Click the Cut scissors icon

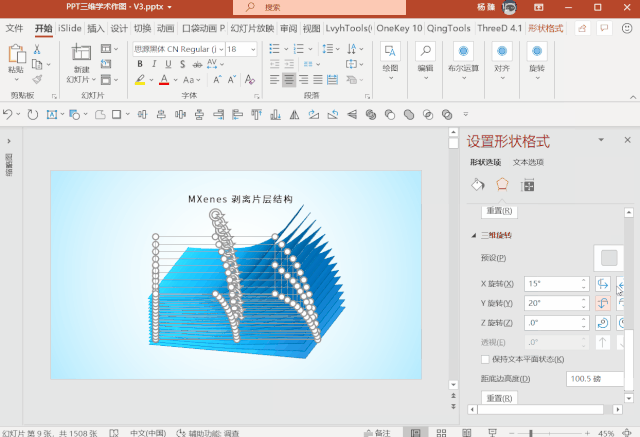[x=37, y=49]
